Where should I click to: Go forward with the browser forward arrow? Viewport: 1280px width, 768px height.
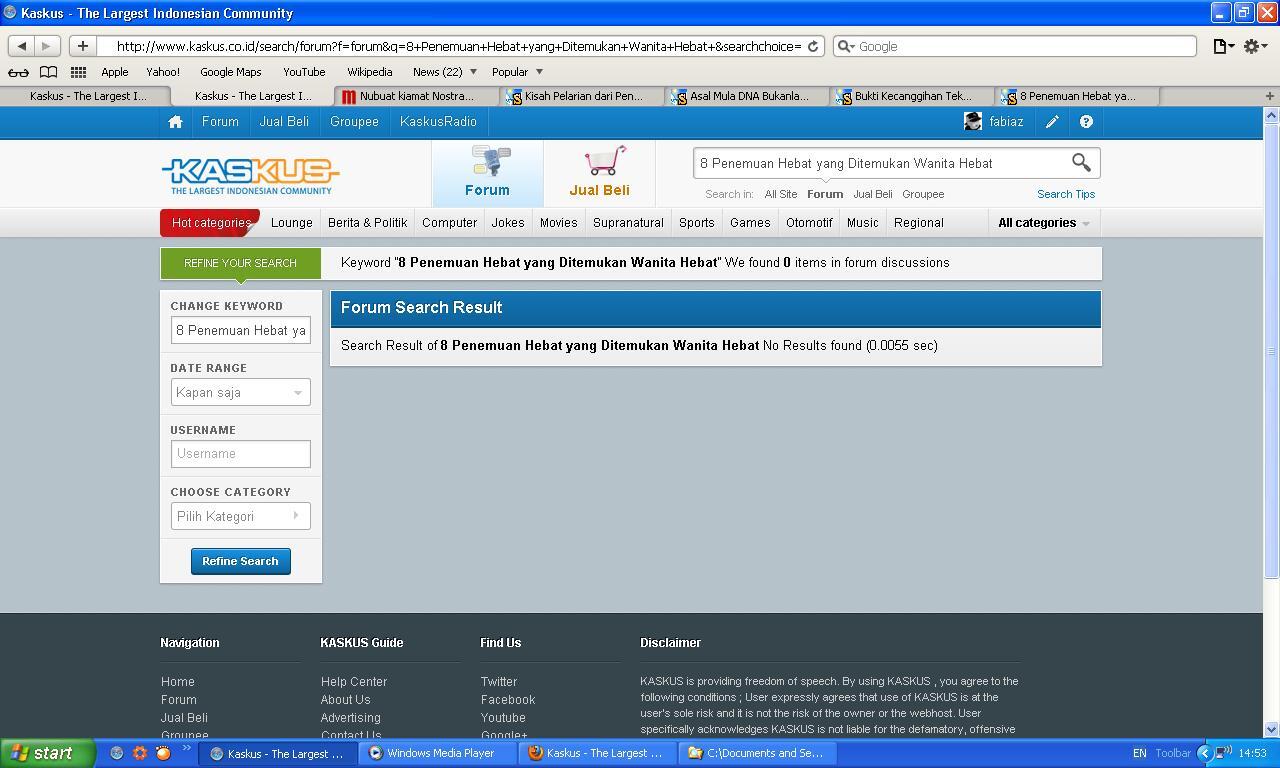46,46
